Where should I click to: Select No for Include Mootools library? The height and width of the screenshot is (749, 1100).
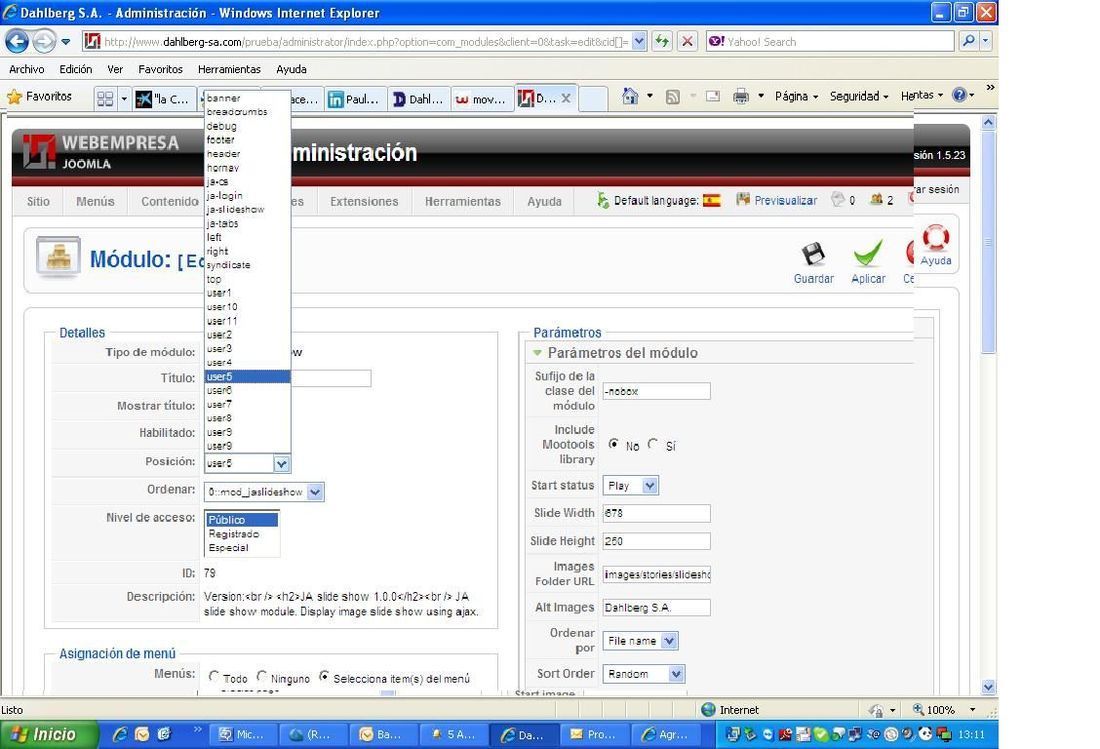pyautogui.click(x=614, y=444)
